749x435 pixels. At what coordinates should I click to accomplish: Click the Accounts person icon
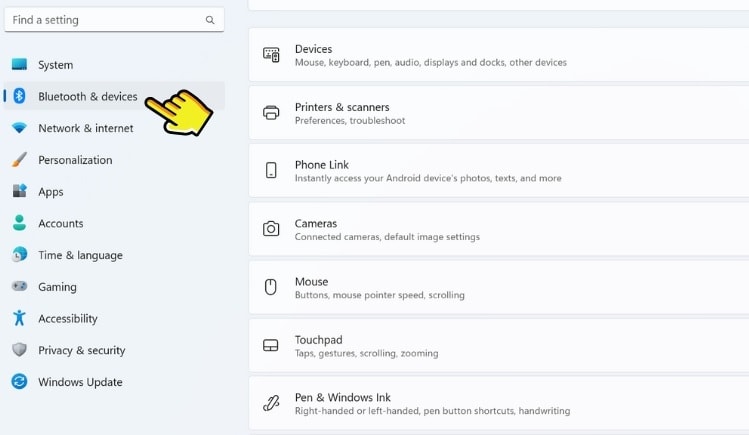pos(19,223)
